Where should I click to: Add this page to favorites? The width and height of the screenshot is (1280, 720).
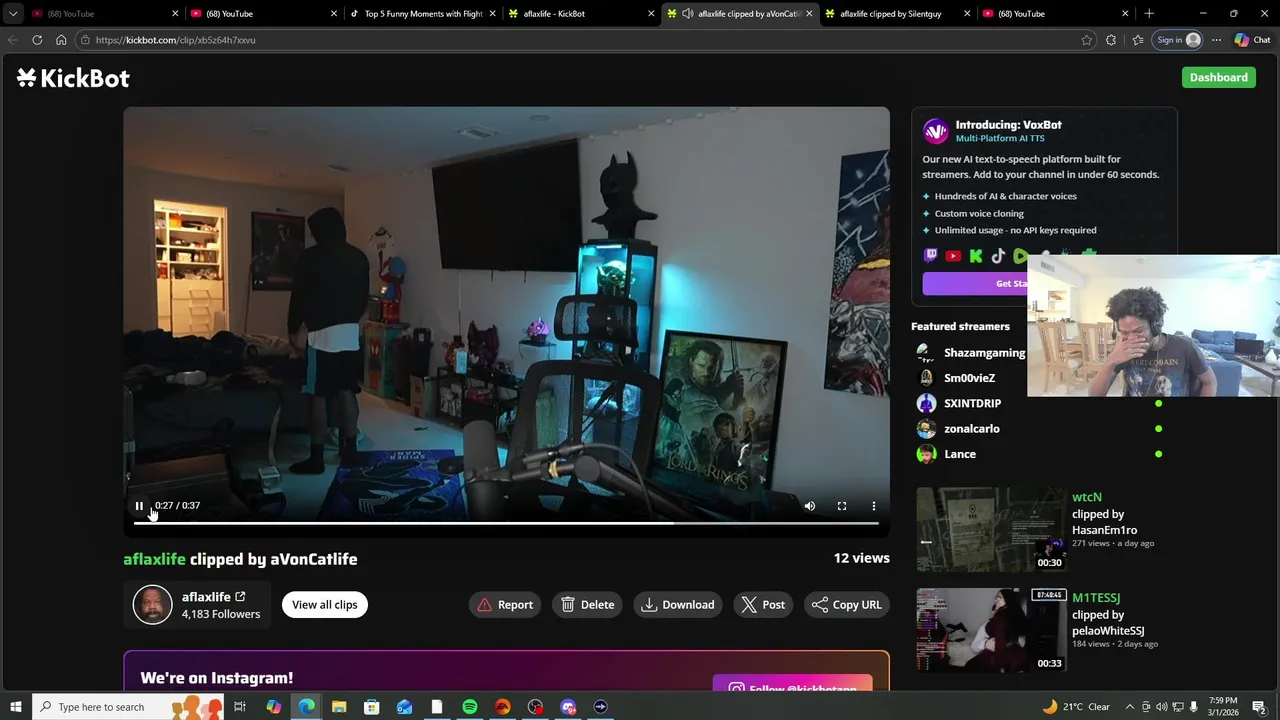pyautogui.click(x=1087, y=40)
